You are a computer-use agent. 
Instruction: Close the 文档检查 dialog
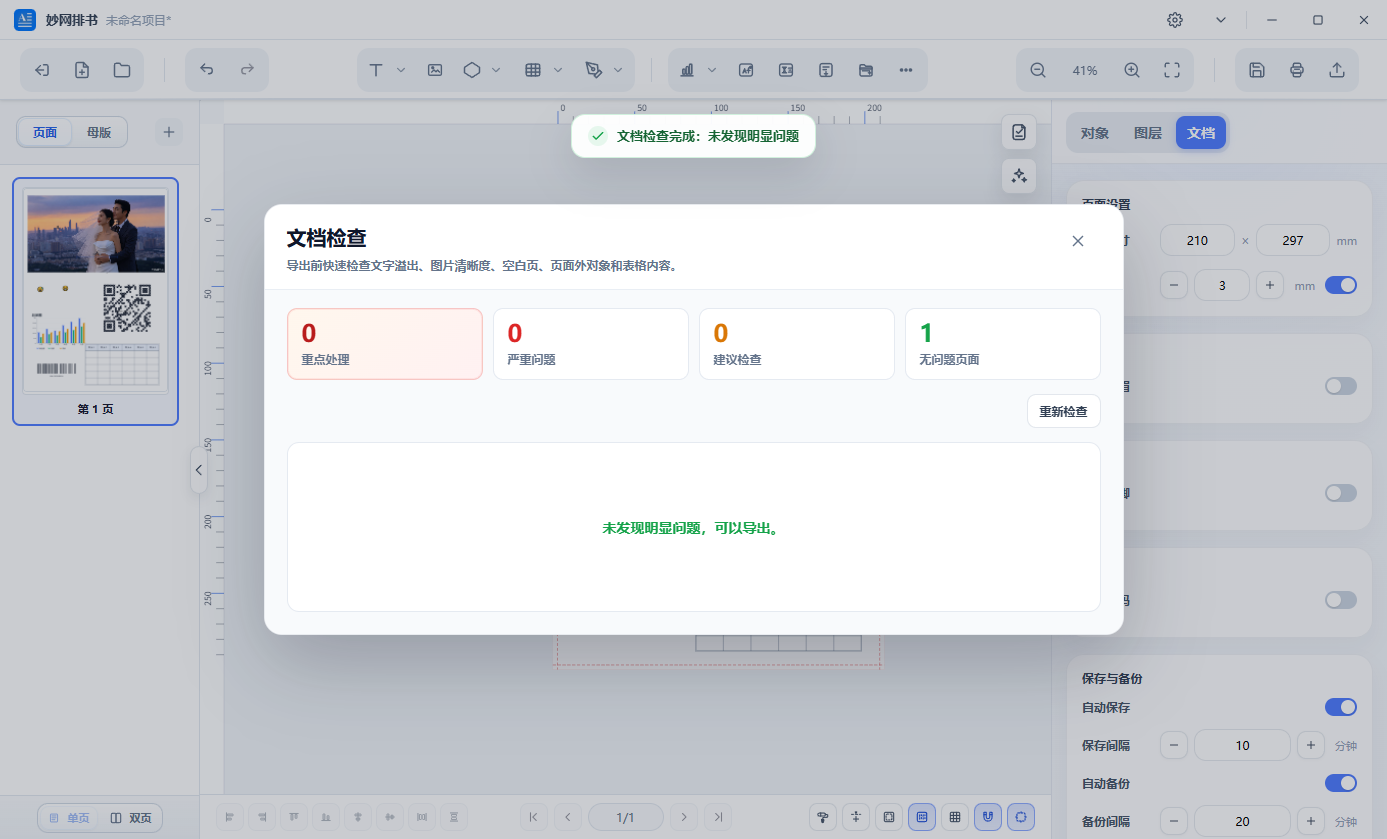(x=1078, y=241)
